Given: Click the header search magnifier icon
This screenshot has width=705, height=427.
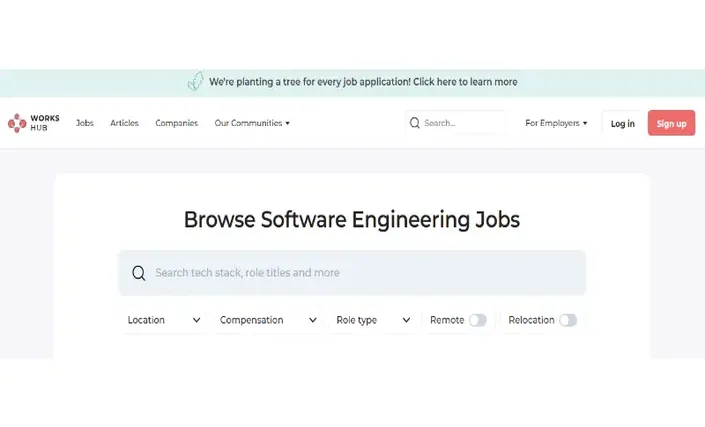Looking at the screenshot, I should pyautogui.click(x=415, y=123).
